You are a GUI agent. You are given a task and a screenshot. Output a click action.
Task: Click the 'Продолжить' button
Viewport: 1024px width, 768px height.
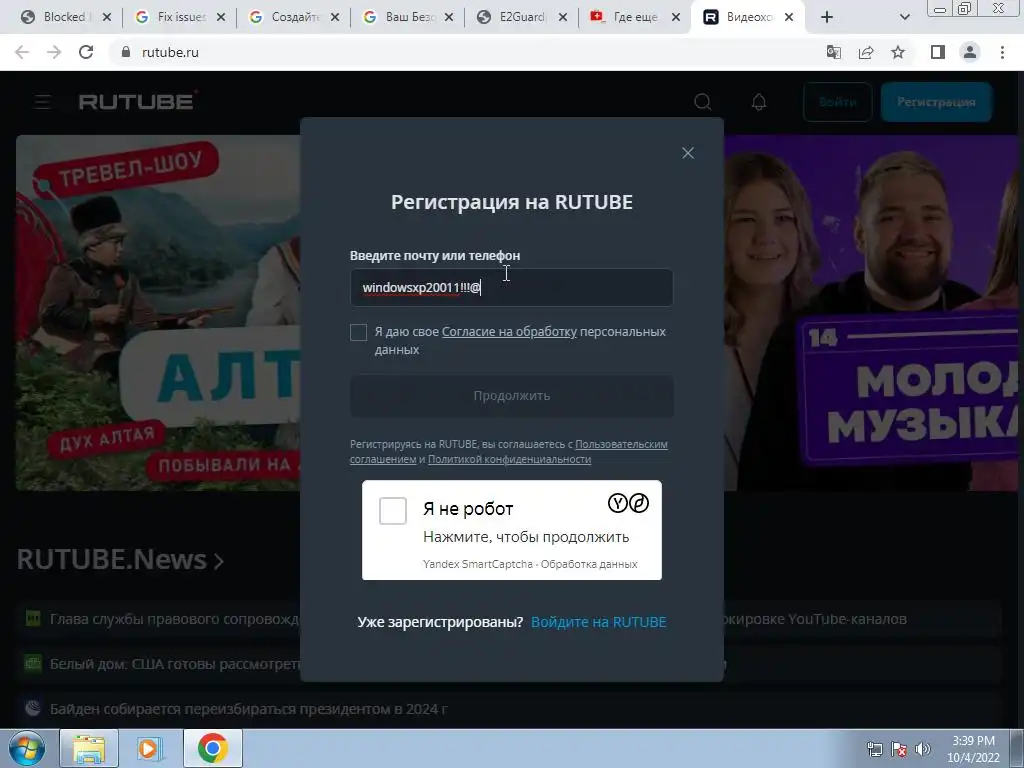click(x=511, y=396)
